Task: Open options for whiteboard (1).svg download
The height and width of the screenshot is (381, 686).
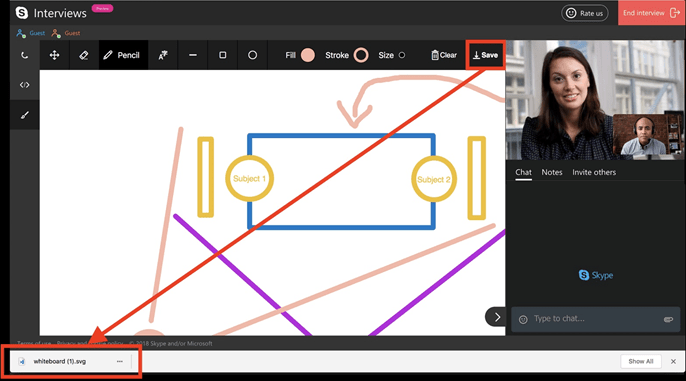Action: [120, 361]
